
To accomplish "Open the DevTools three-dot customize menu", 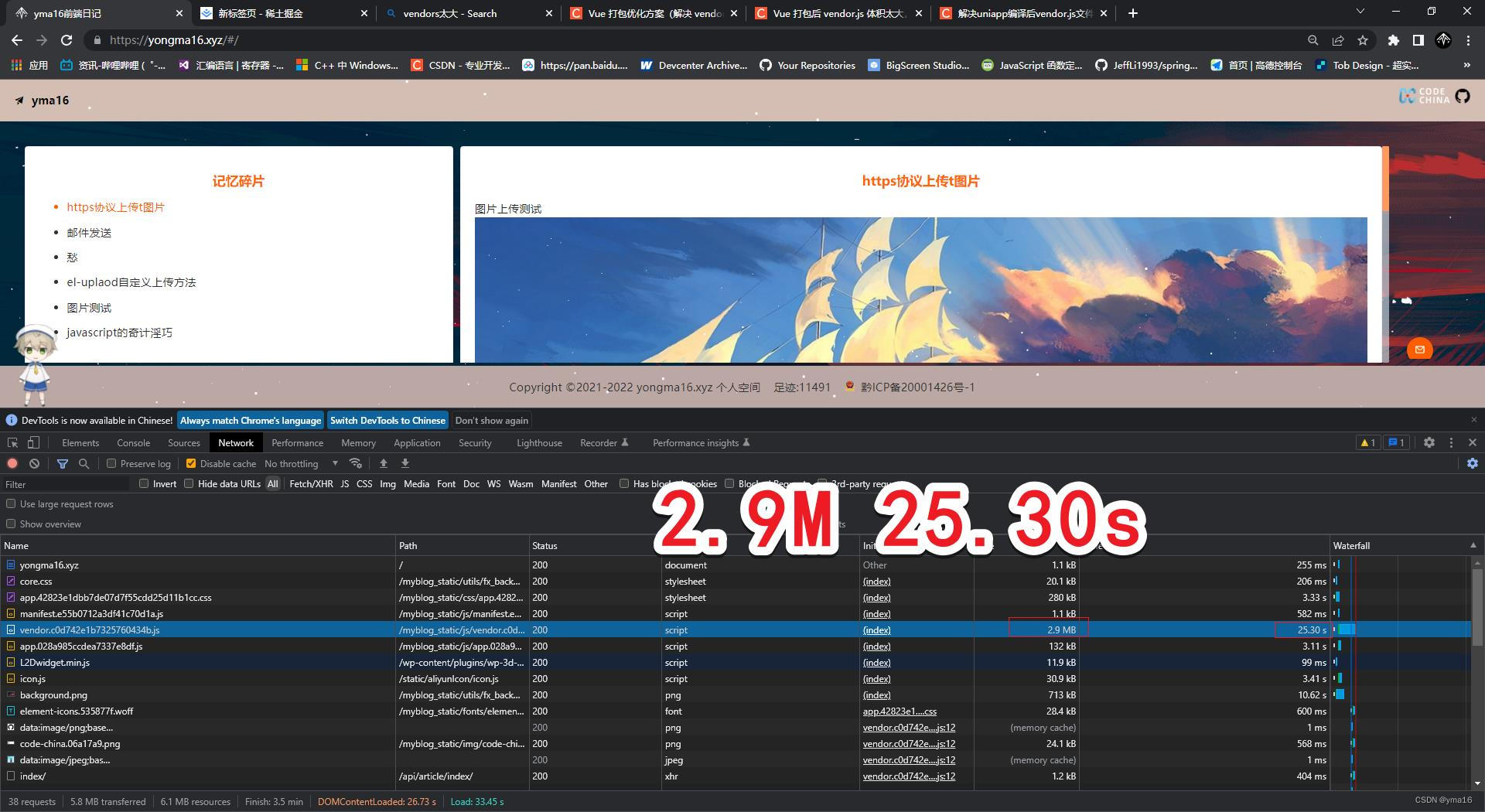I will 1451,442.
